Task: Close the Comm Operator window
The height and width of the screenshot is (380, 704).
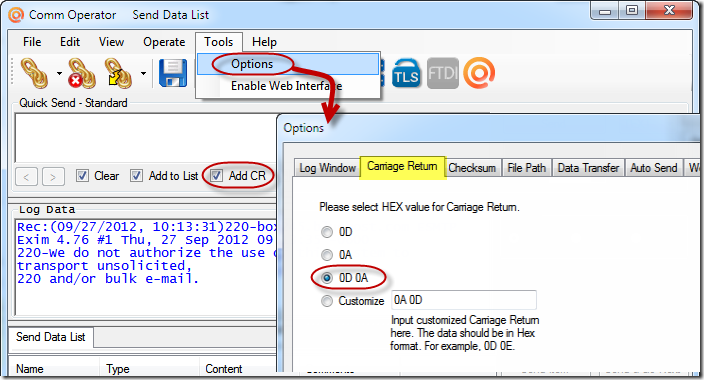Action: coord(669,11)
